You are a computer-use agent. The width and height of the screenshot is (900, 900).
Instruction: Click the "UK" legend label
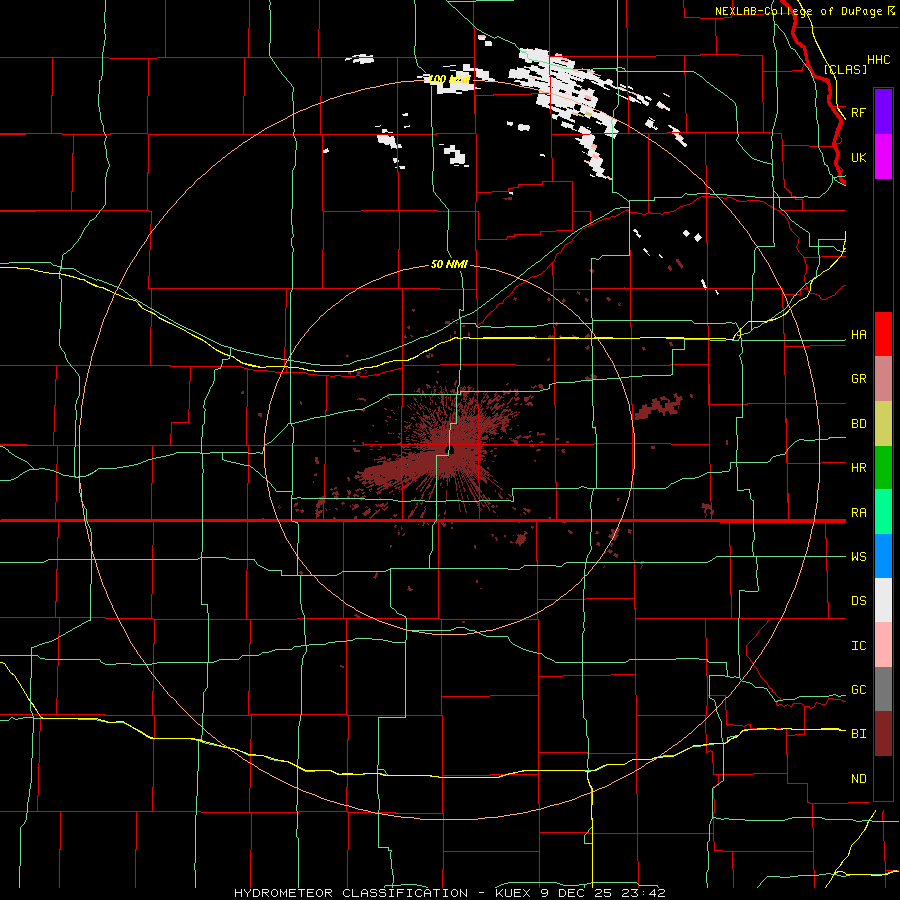pos(859,158)
